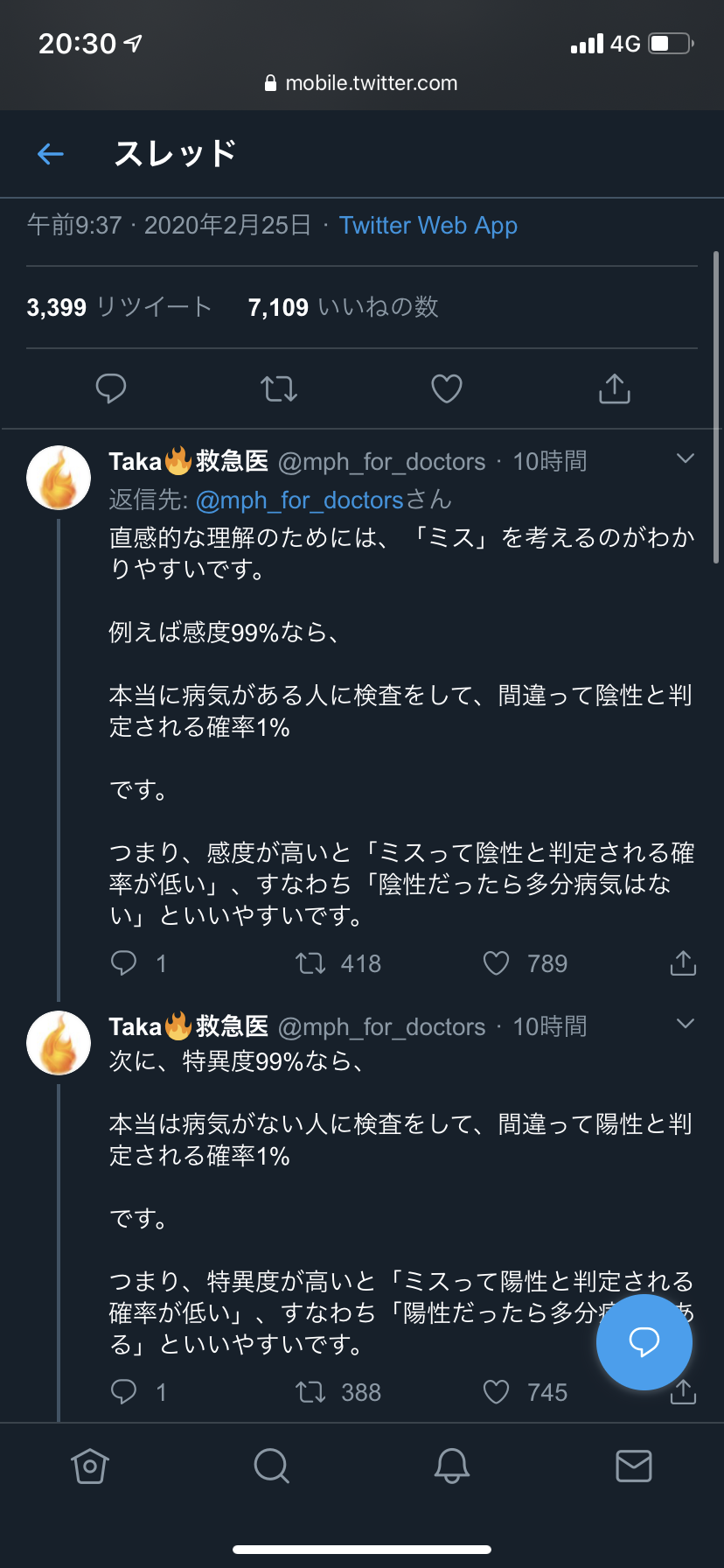Open Search tab in bottom bar

[x=271, y=1466]
